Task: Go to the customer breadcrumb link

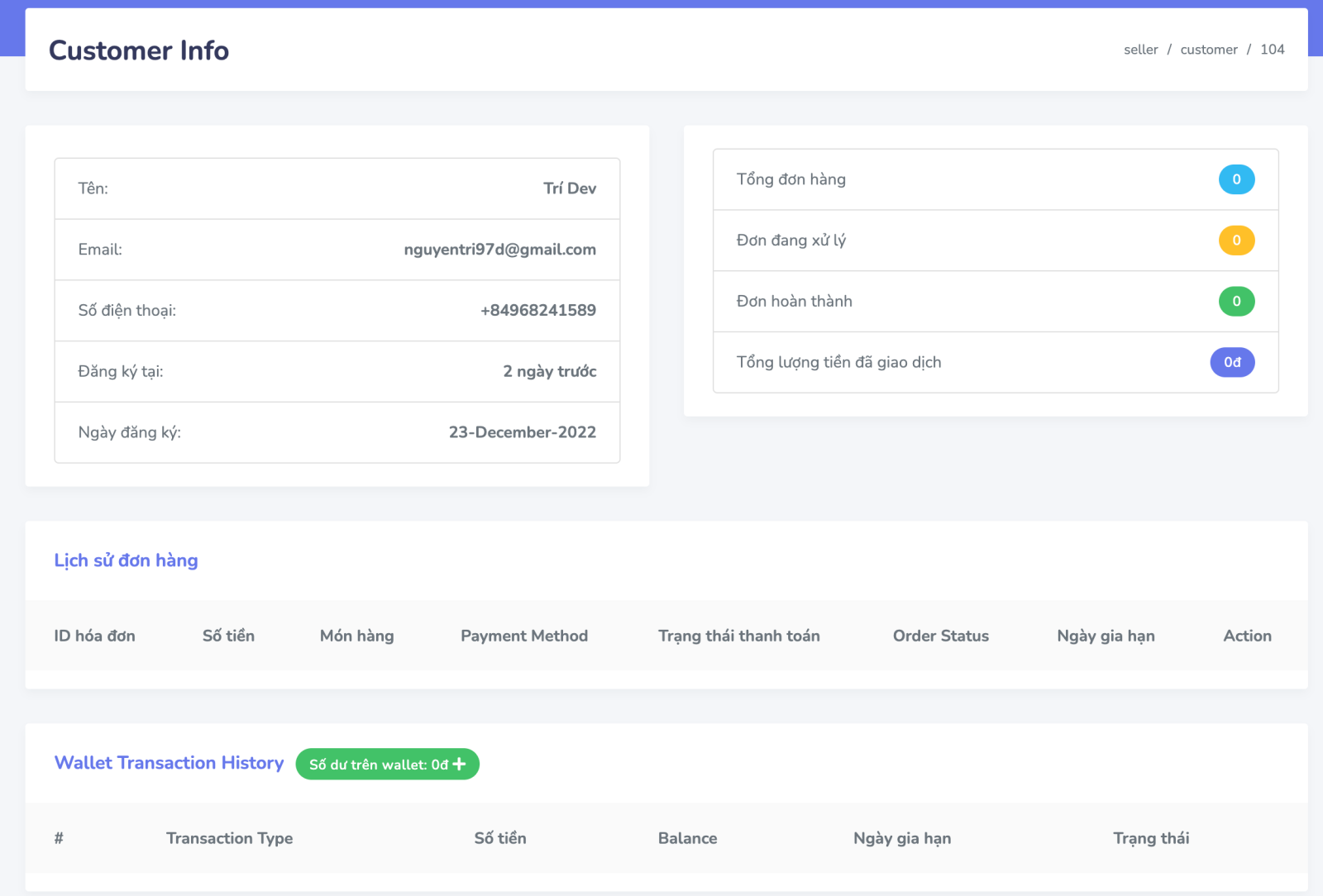Action: point(1208,50)
